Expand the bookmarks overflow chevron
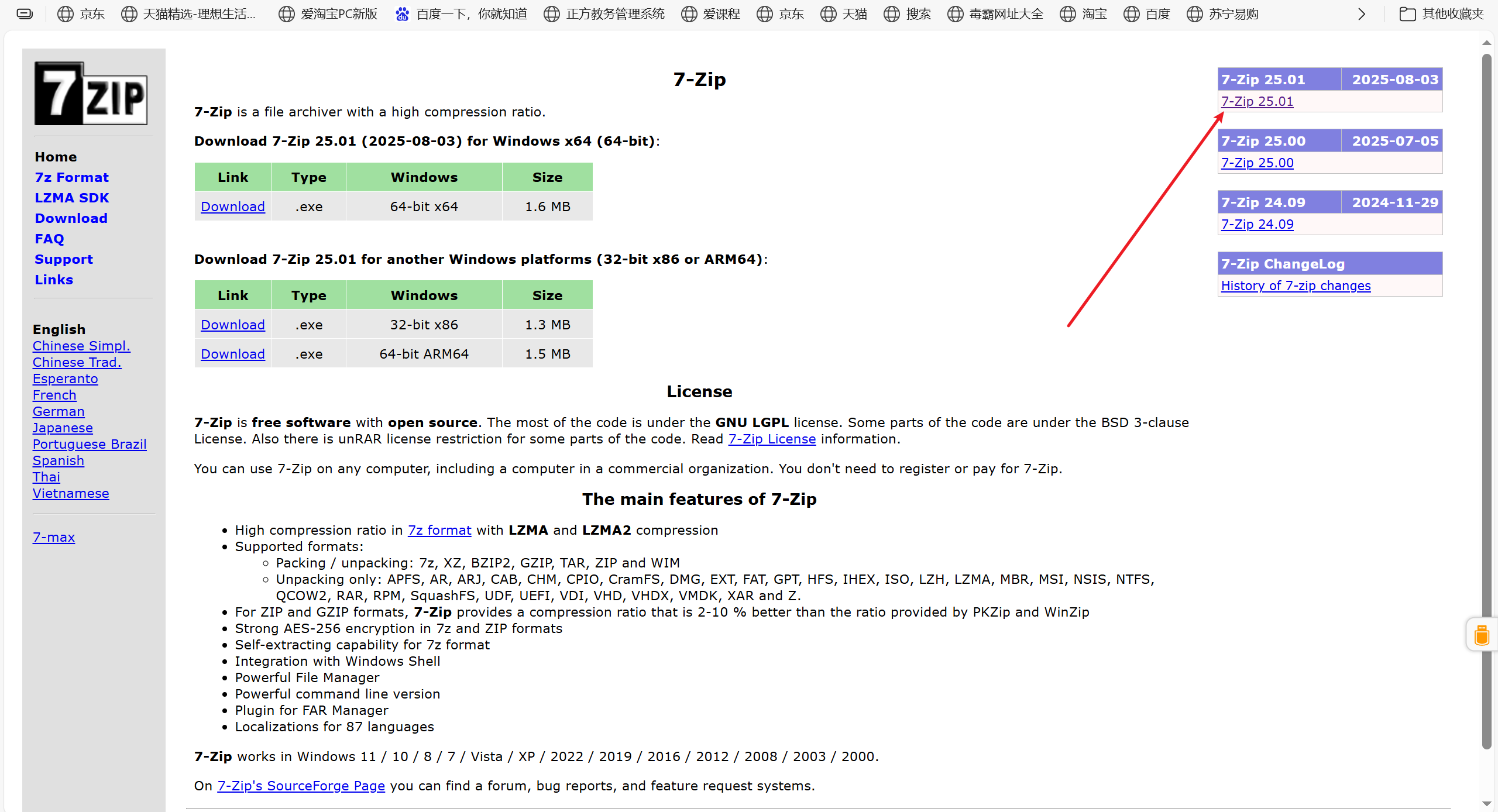The image size is (1498, 812). (1361, 14)
